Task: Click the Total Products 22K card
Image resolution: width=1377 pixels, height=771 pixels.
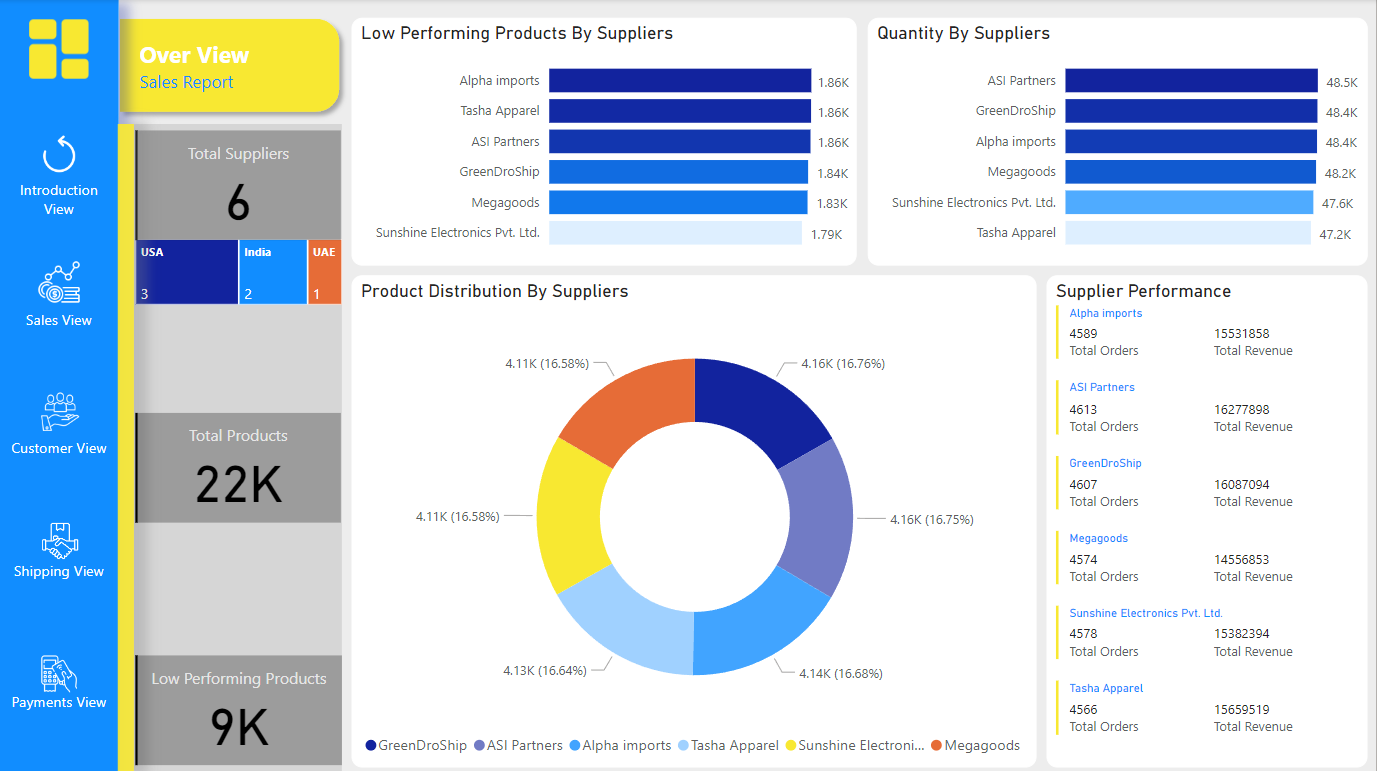Action: (237, 467)
